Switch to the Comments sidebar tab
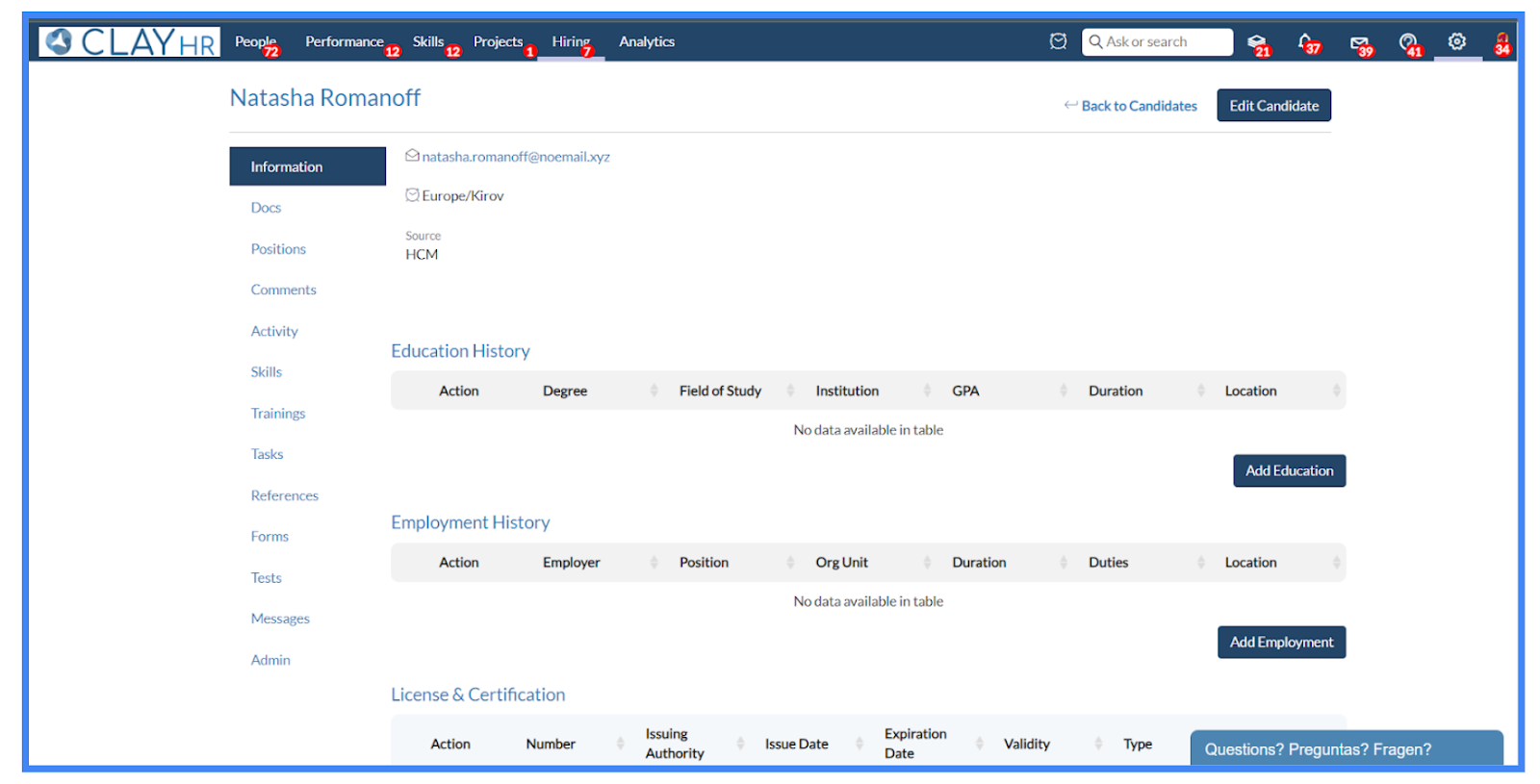 [283, 290]
